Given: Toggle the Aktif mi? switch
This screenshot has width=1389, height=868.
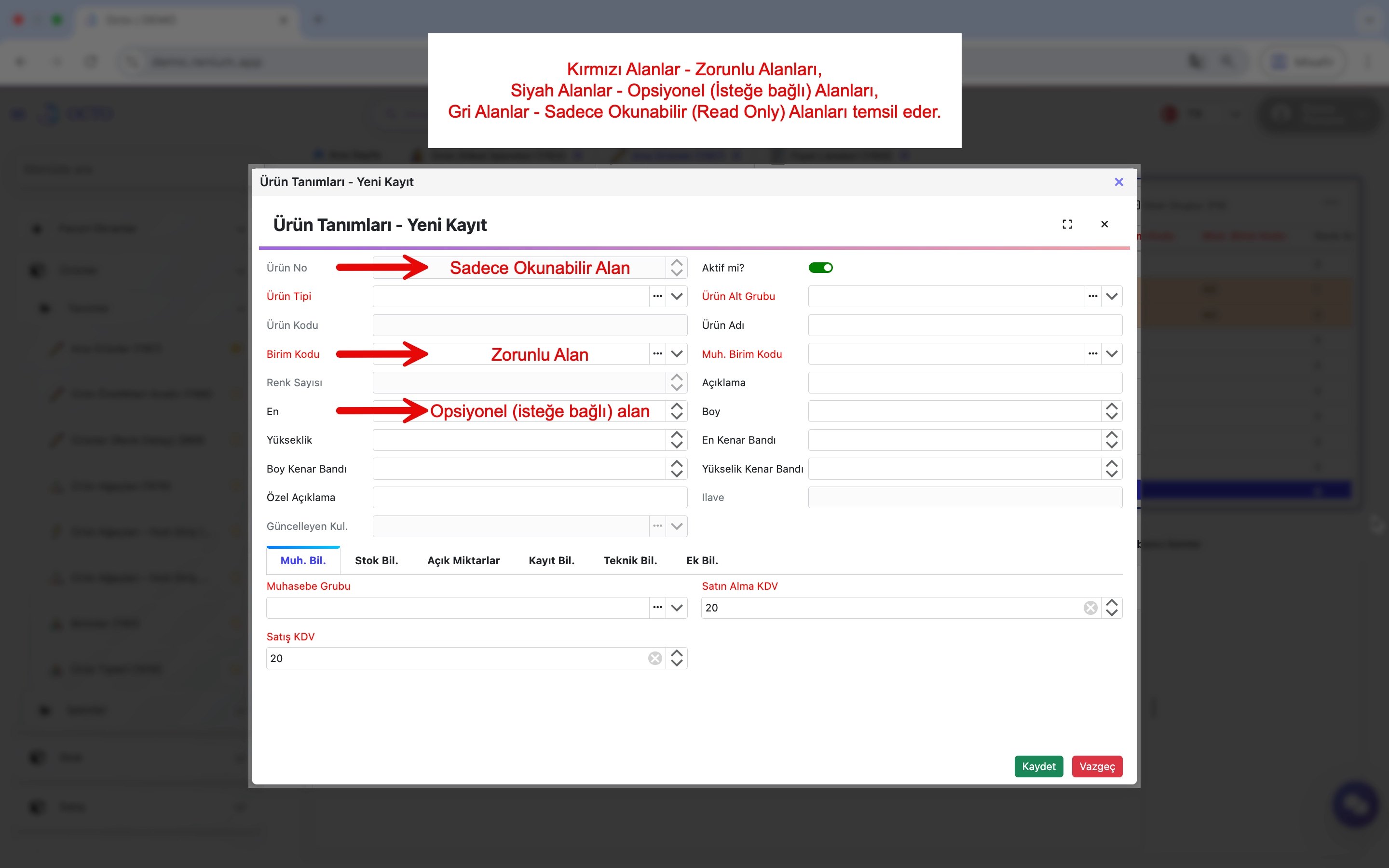Looking at the screenshot, I should coord(820,268).
